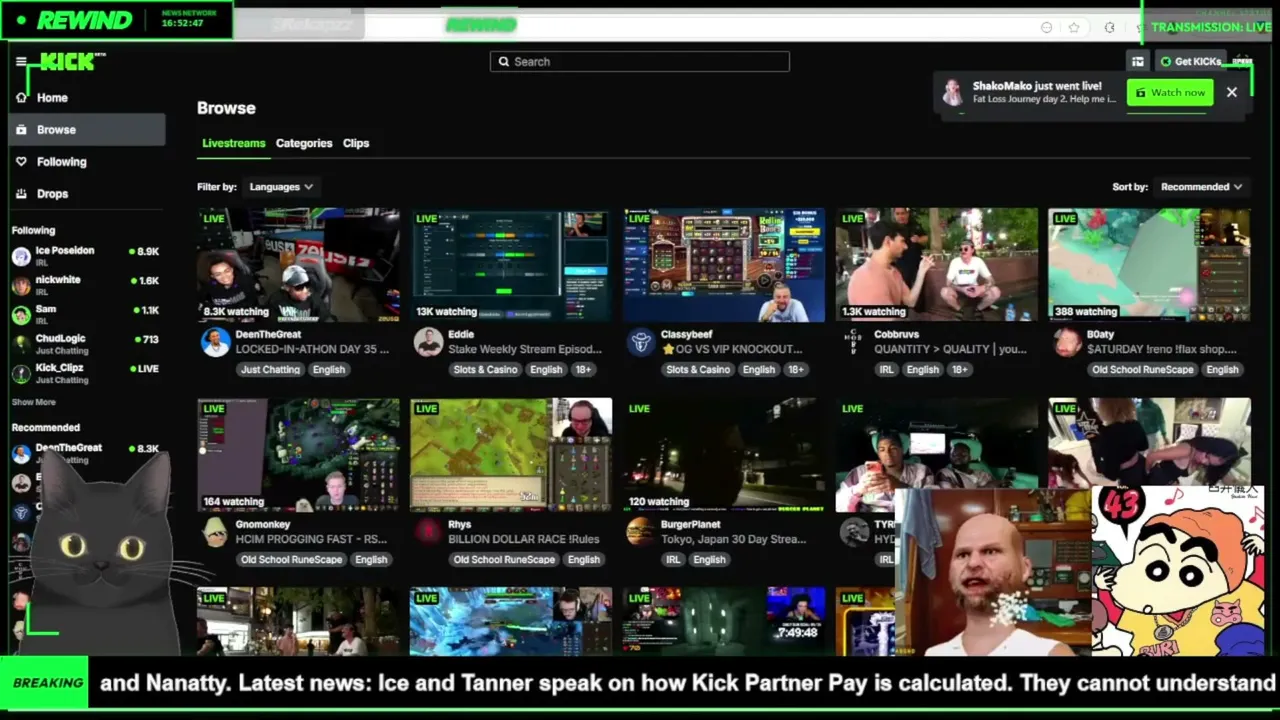Switch to the Categories tab
The width and height of the screenshot is (1280, 720).
coord(304,143)
